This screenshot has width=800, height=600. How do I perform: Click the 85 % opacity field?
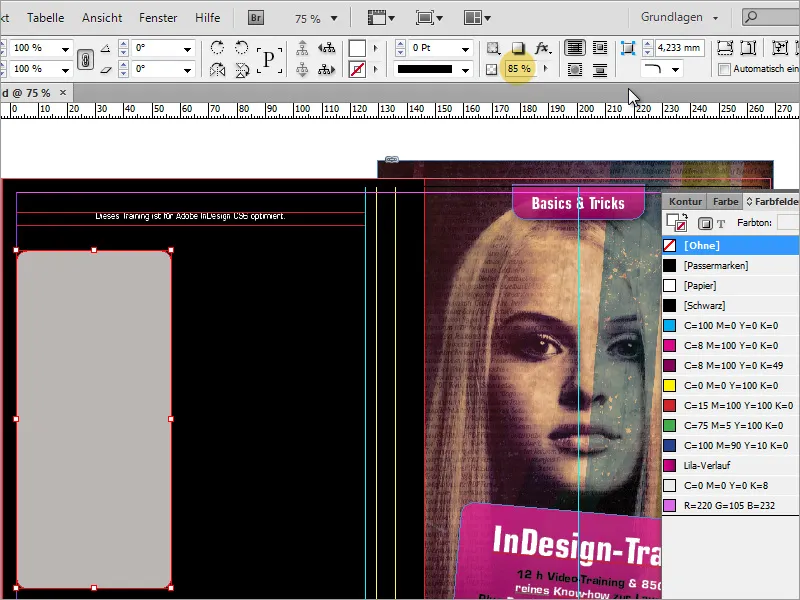519,69
